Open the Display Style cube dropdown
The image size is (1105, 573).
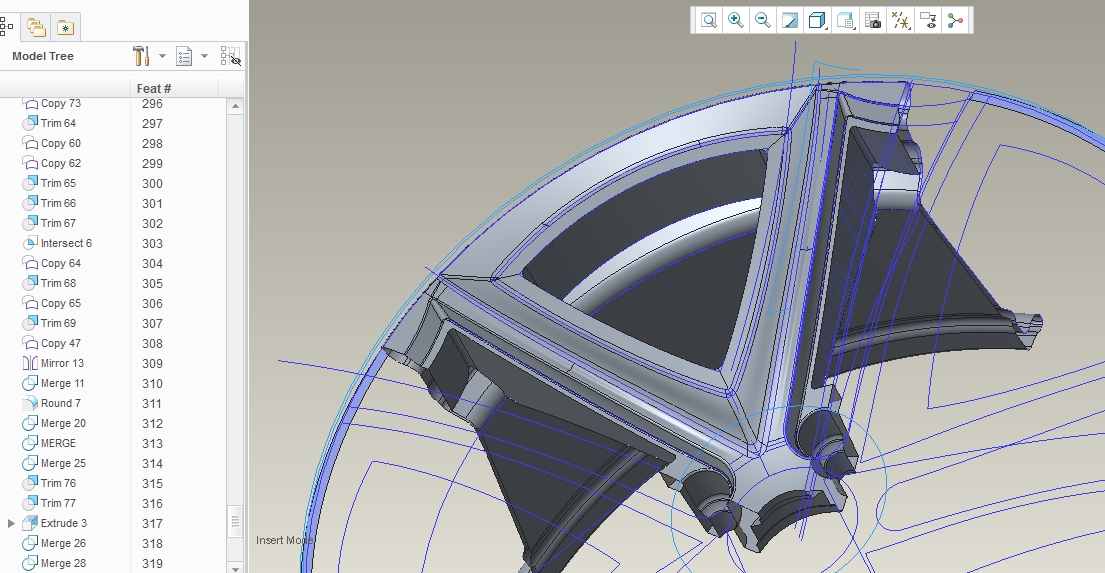point(817,20)
